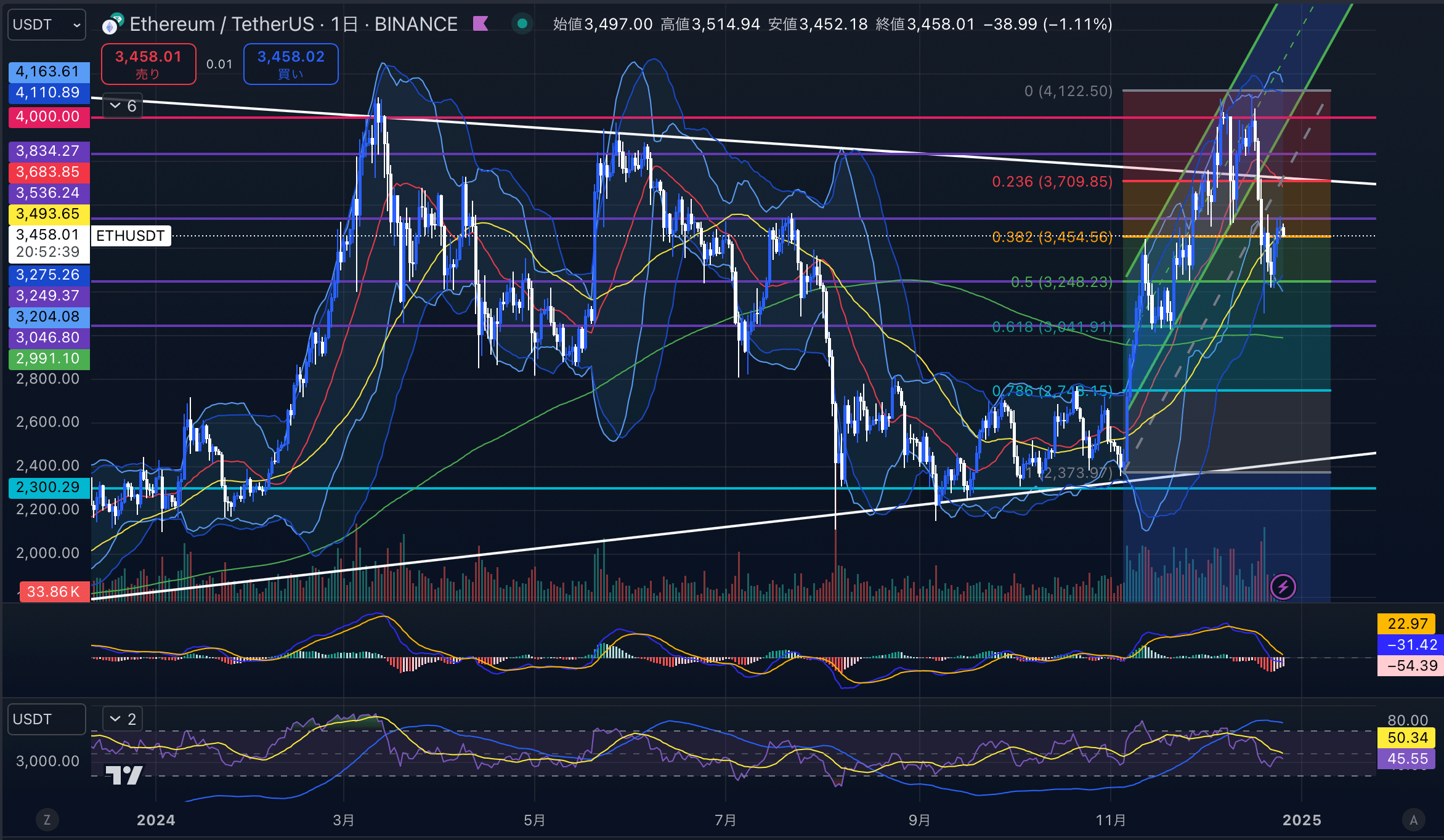Click the green market status dot
This screenshot has height=840, width=1444.
[x=522, y=24]
